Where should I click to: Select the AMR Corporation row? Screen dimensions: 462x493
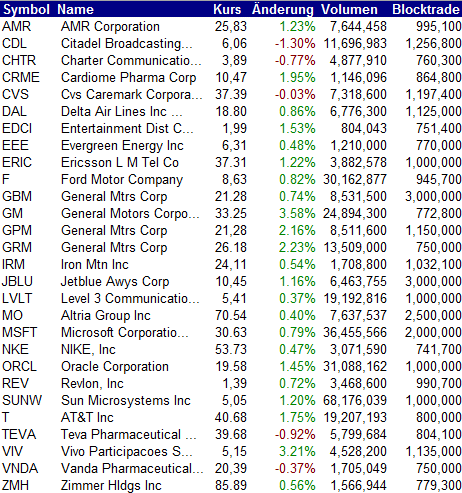(231, 26)
